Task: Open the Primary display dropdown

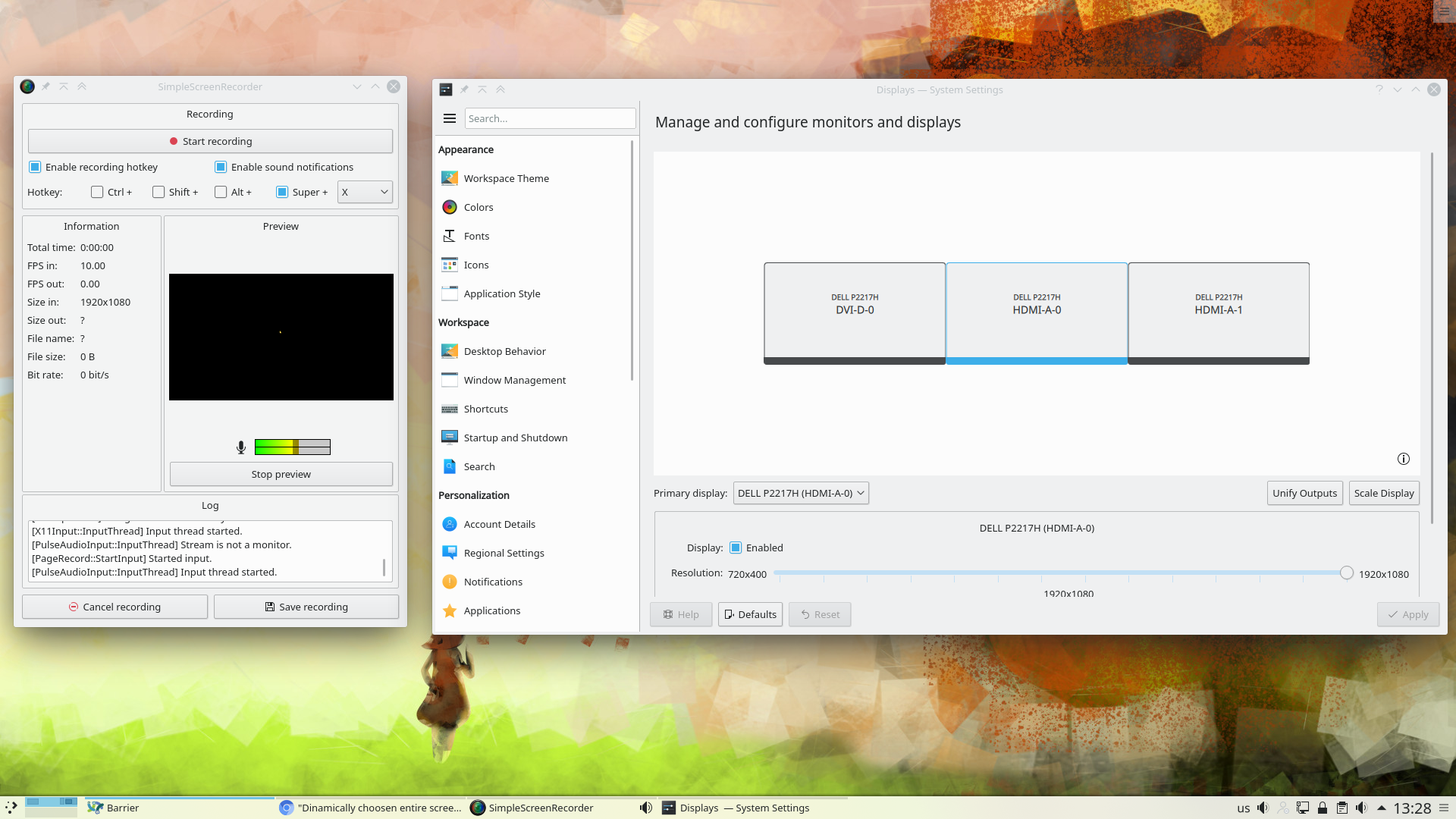Action: pos(800,493)
